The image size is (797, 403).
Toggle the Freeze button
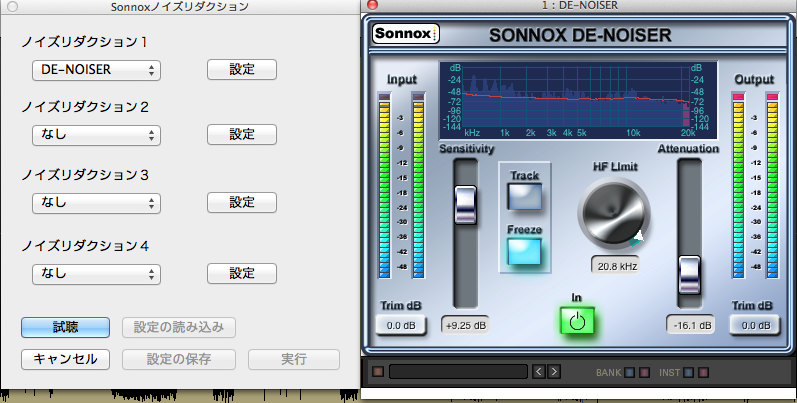pos(525,252)
